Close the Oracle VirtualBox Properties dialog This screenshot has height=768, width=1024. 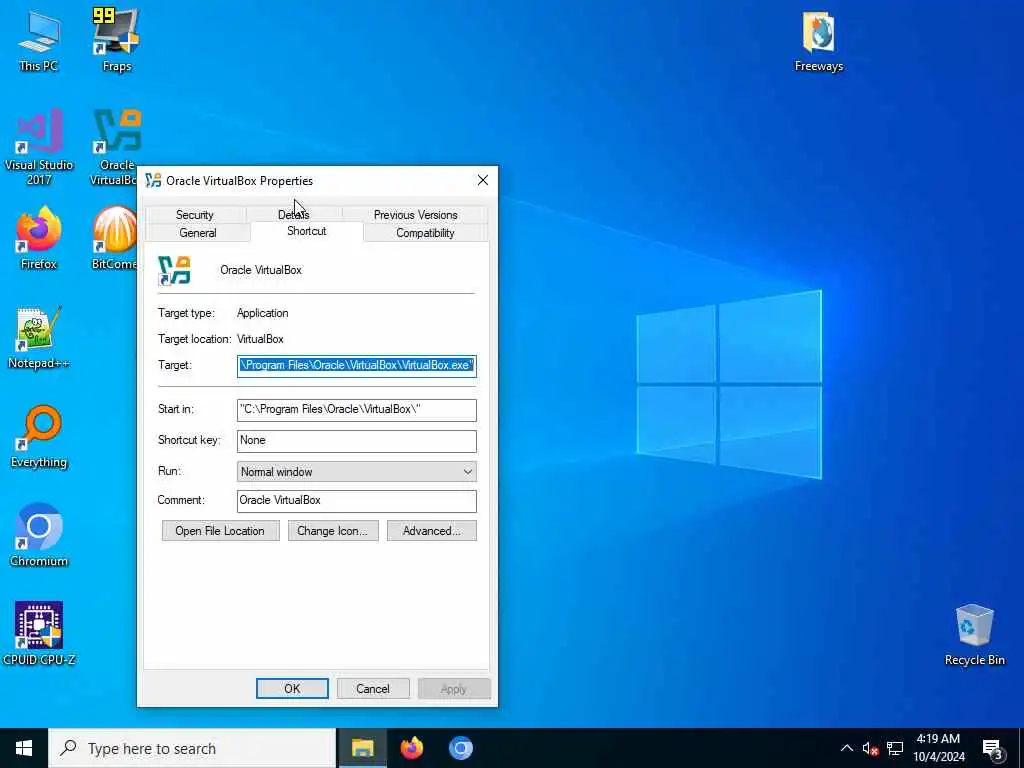(483, 180)
